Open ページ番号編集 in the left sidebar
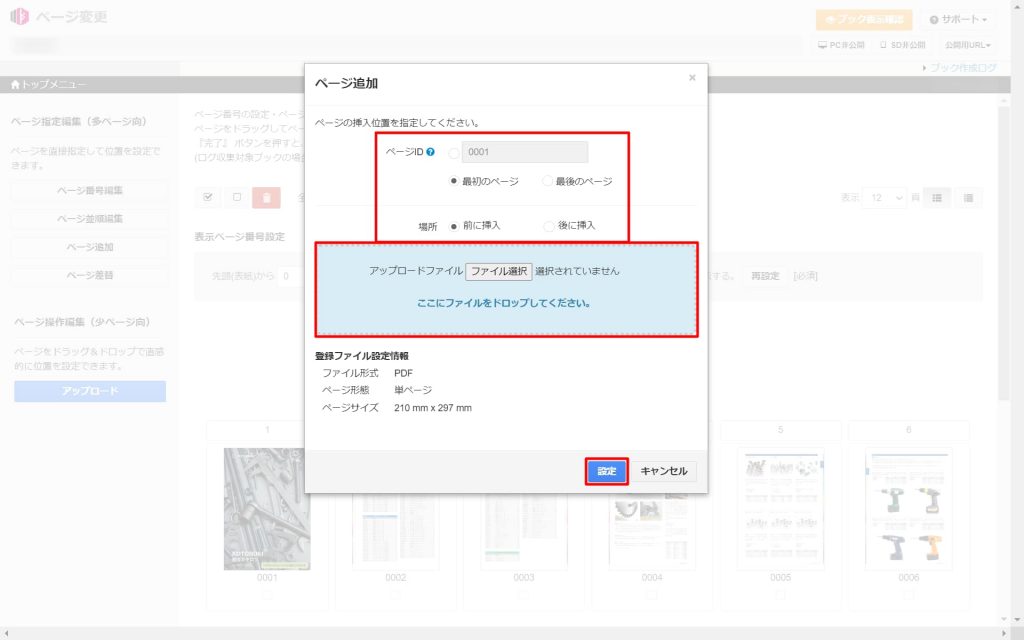Image resolution: width=1024 pixels, height=640 pixels. pyautogui.click(x=90, y=190)
